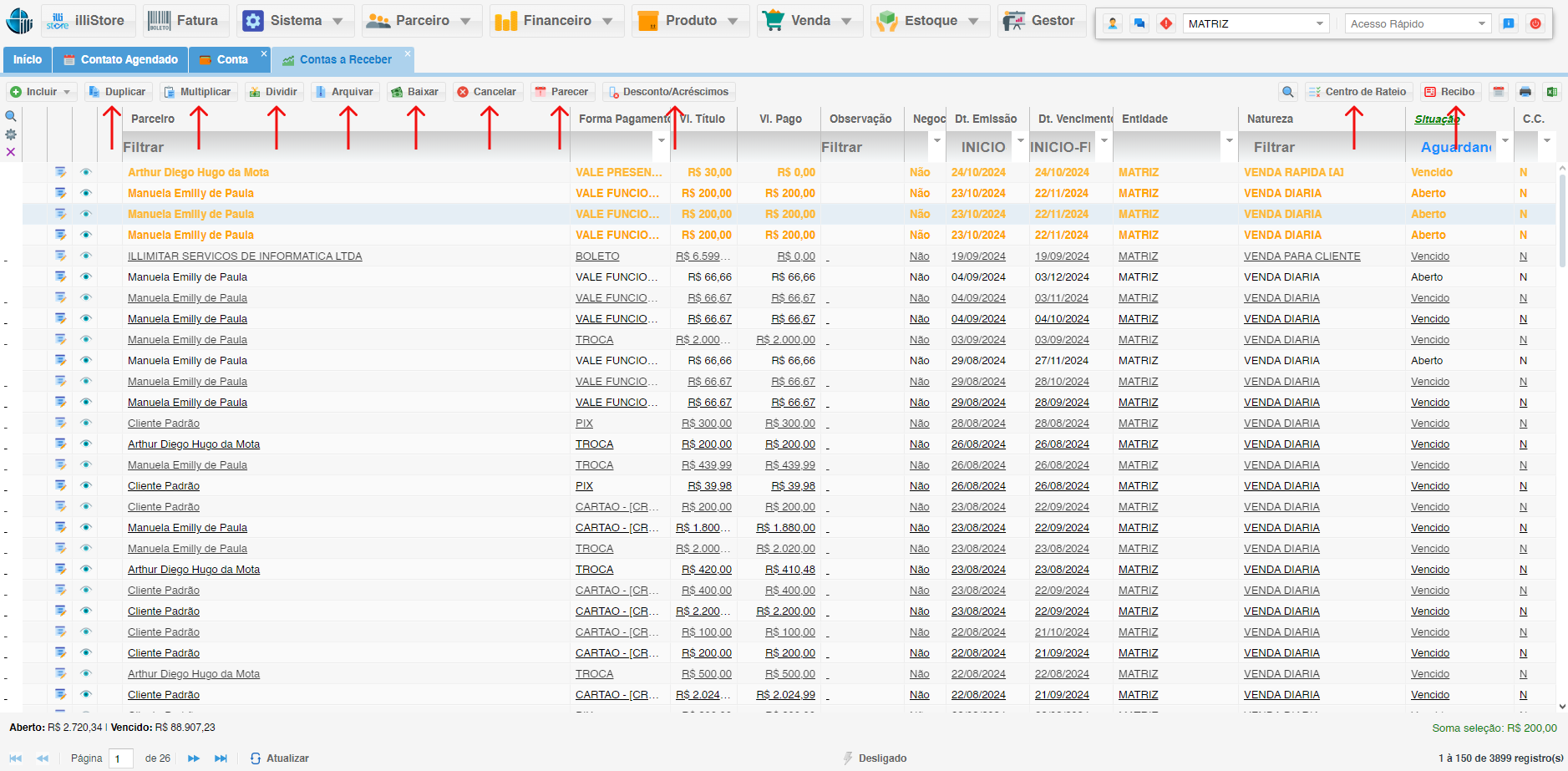Click the red alert diamond icon
Viewport: 1568px width, 771px height.
click(x=1166, y=23)
